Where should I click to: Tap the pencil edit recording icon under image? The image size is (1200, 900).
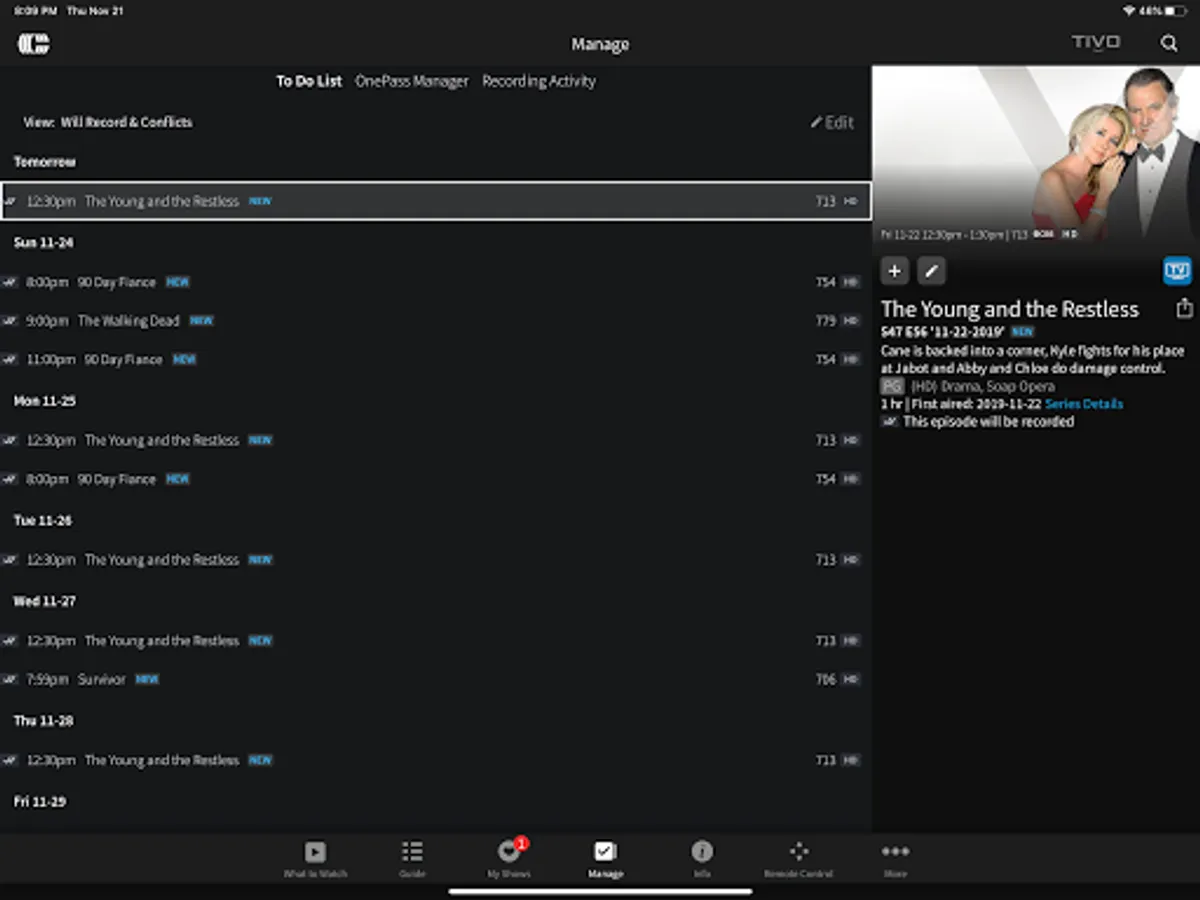(x=931, y=270)
